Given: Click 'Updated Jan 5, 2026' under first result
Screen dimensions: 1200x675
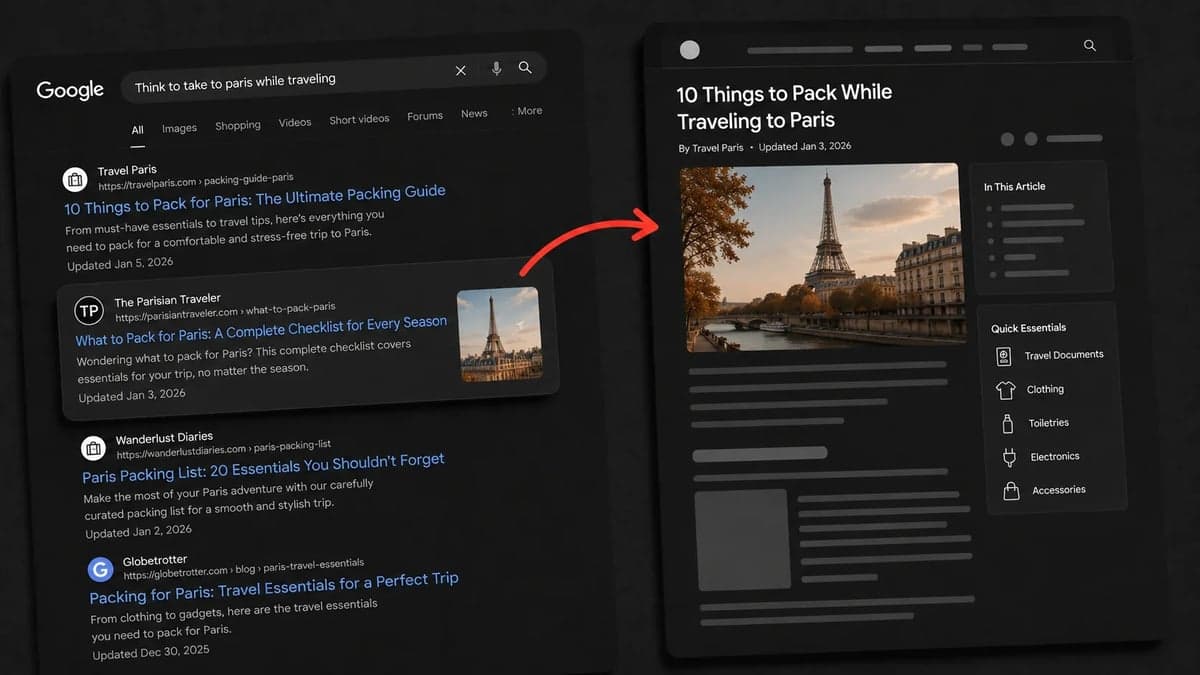Looking at the screenshot, I should pos(120,265).
